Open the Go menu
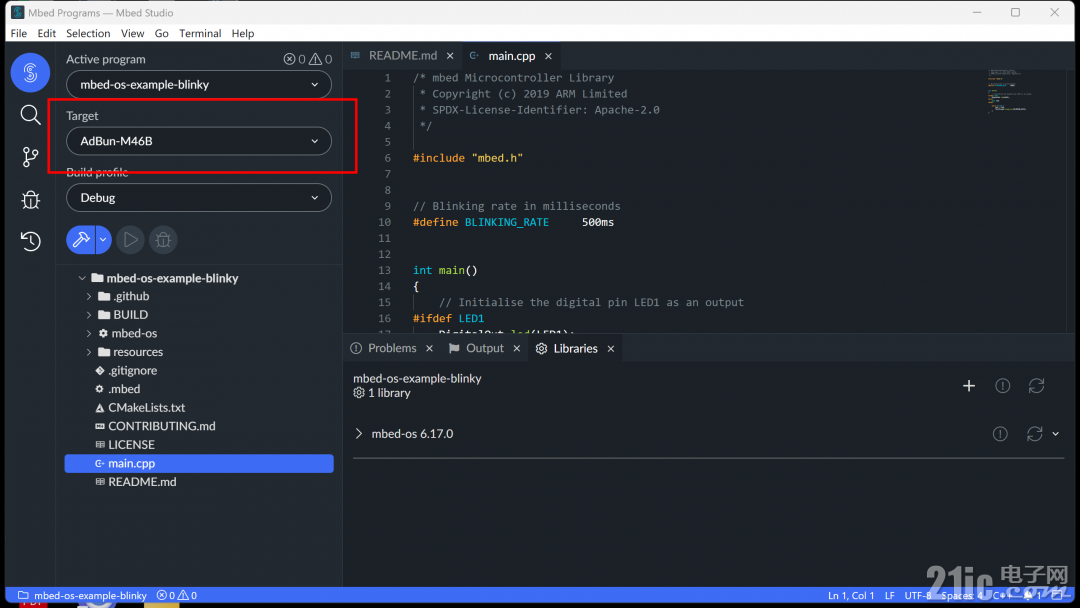The height and width of the screenshot is (608, 1080). [162, 33]
